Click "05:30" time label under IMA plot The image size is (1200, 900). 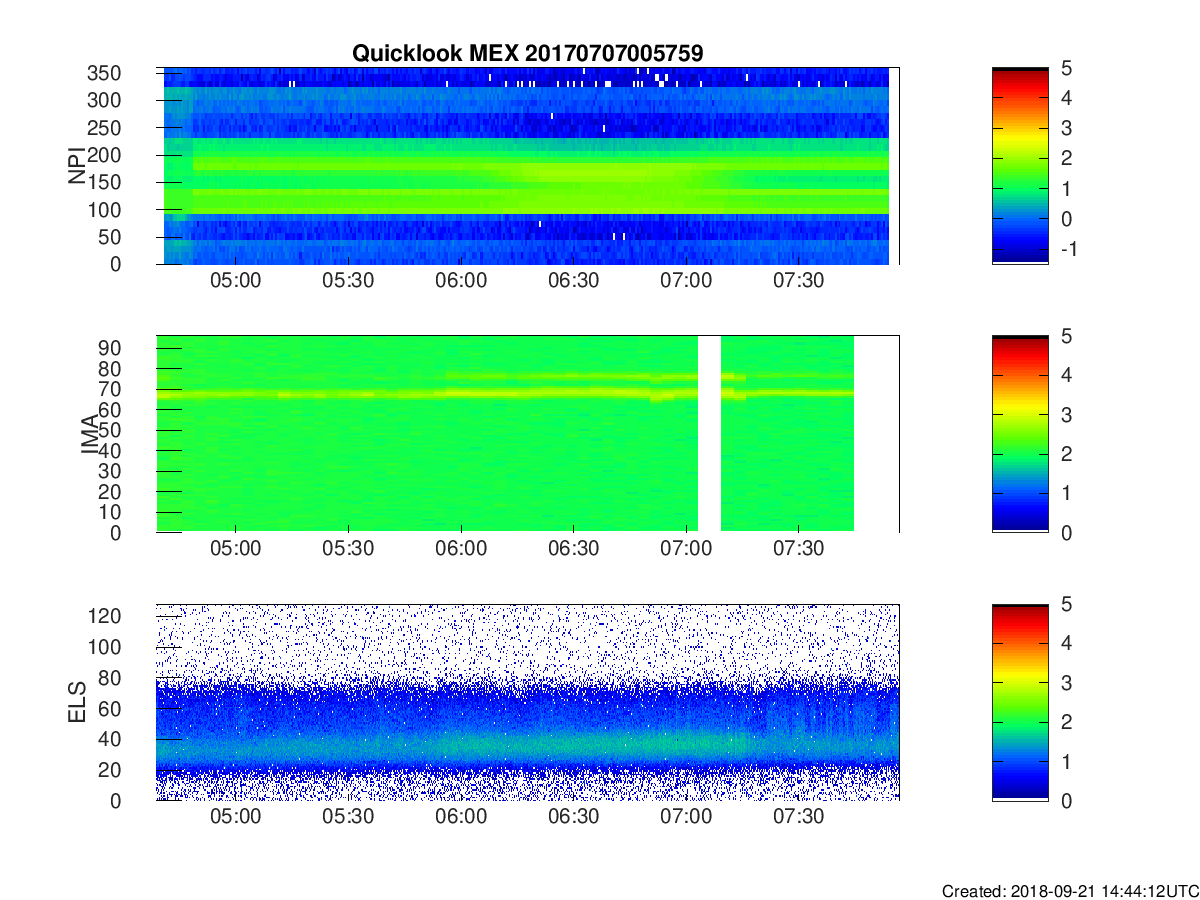(x=348, y=550)
